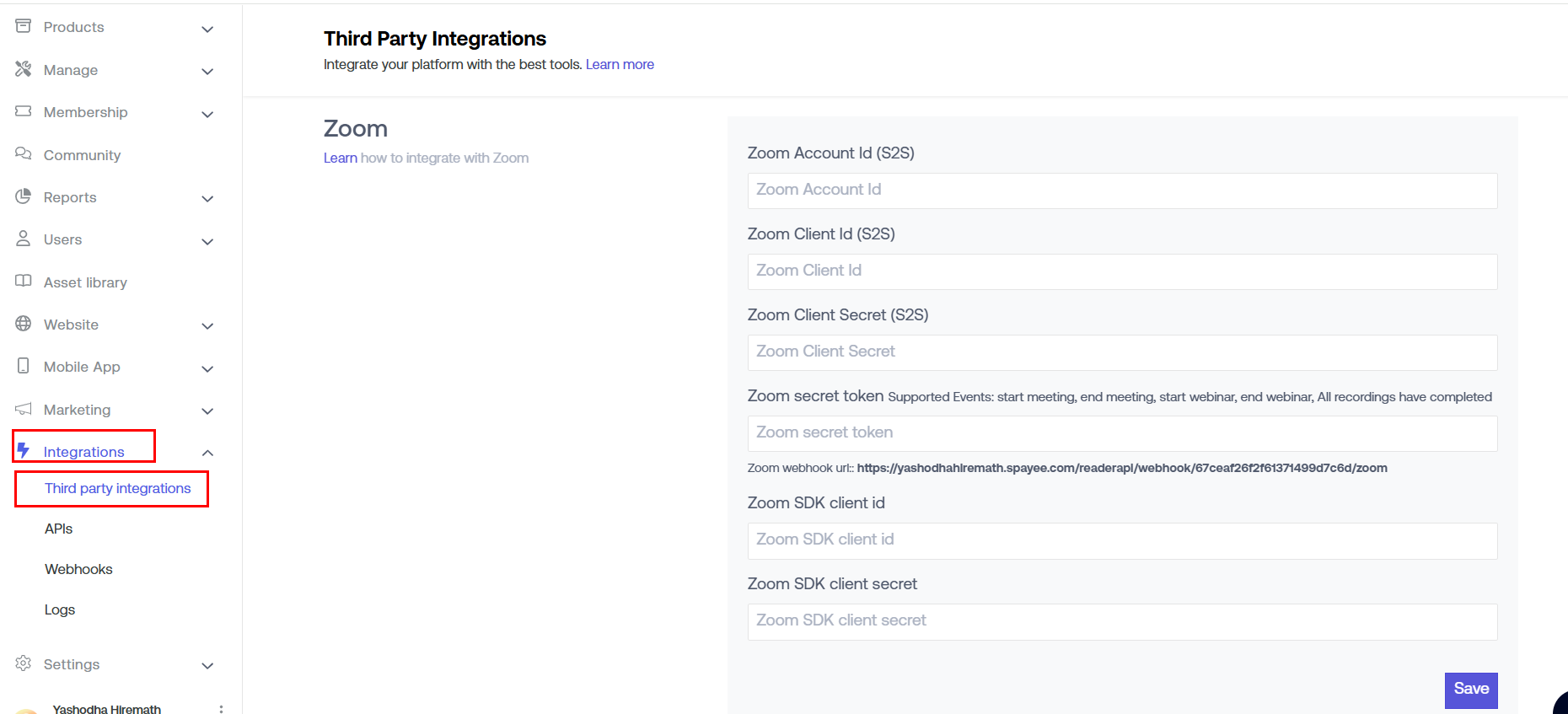Select Logs under Integrations

pos(60,609)
